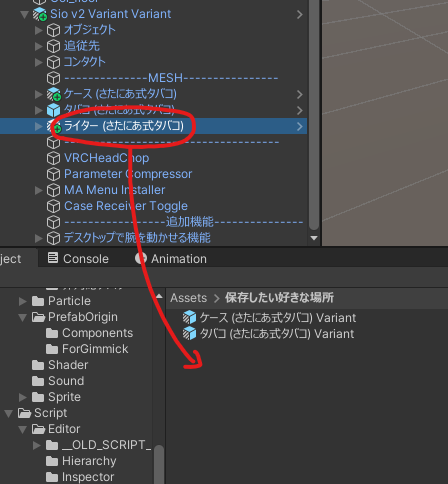
Task: Click the Console tab icon
Action: tap(53, 258)
